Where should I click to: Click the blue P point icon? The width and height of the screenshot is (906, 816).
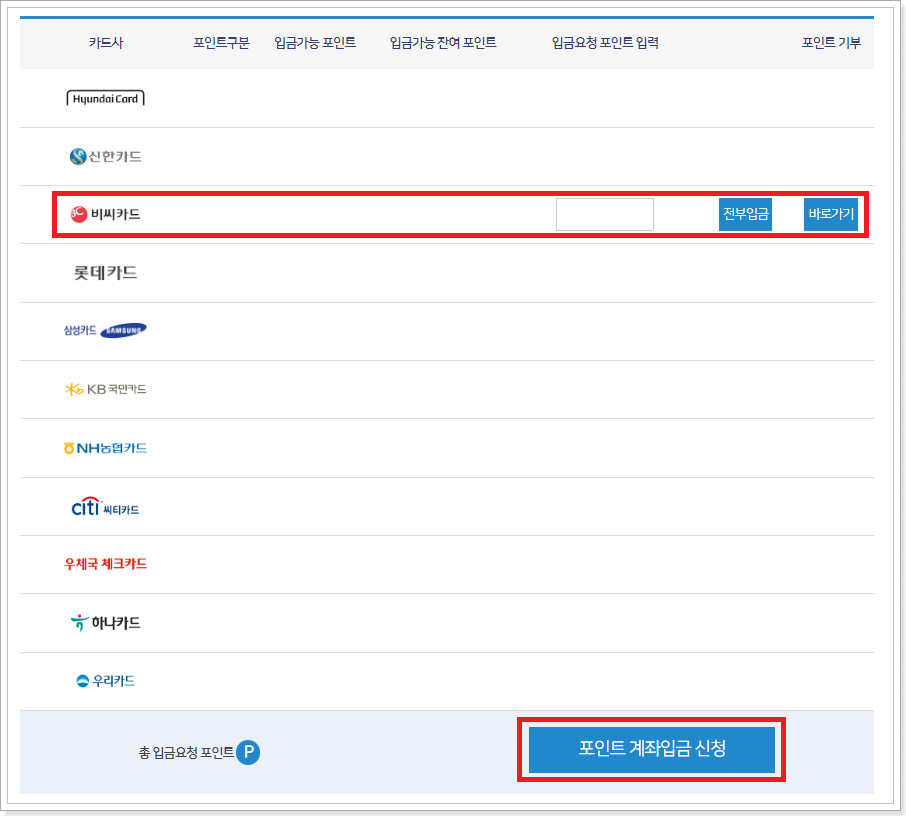248,752
